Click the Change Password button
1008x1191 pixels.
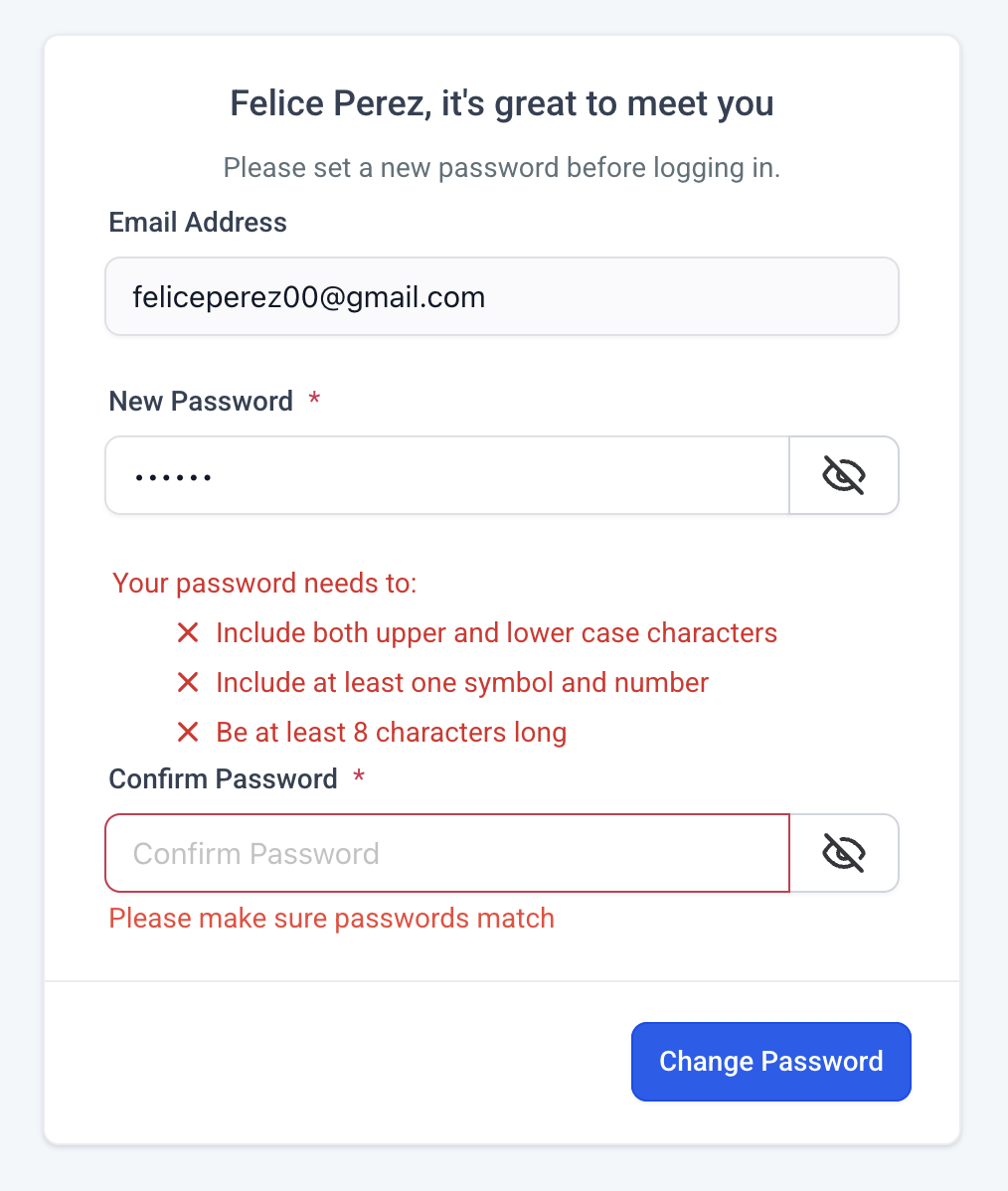(x=770, y=1062)
